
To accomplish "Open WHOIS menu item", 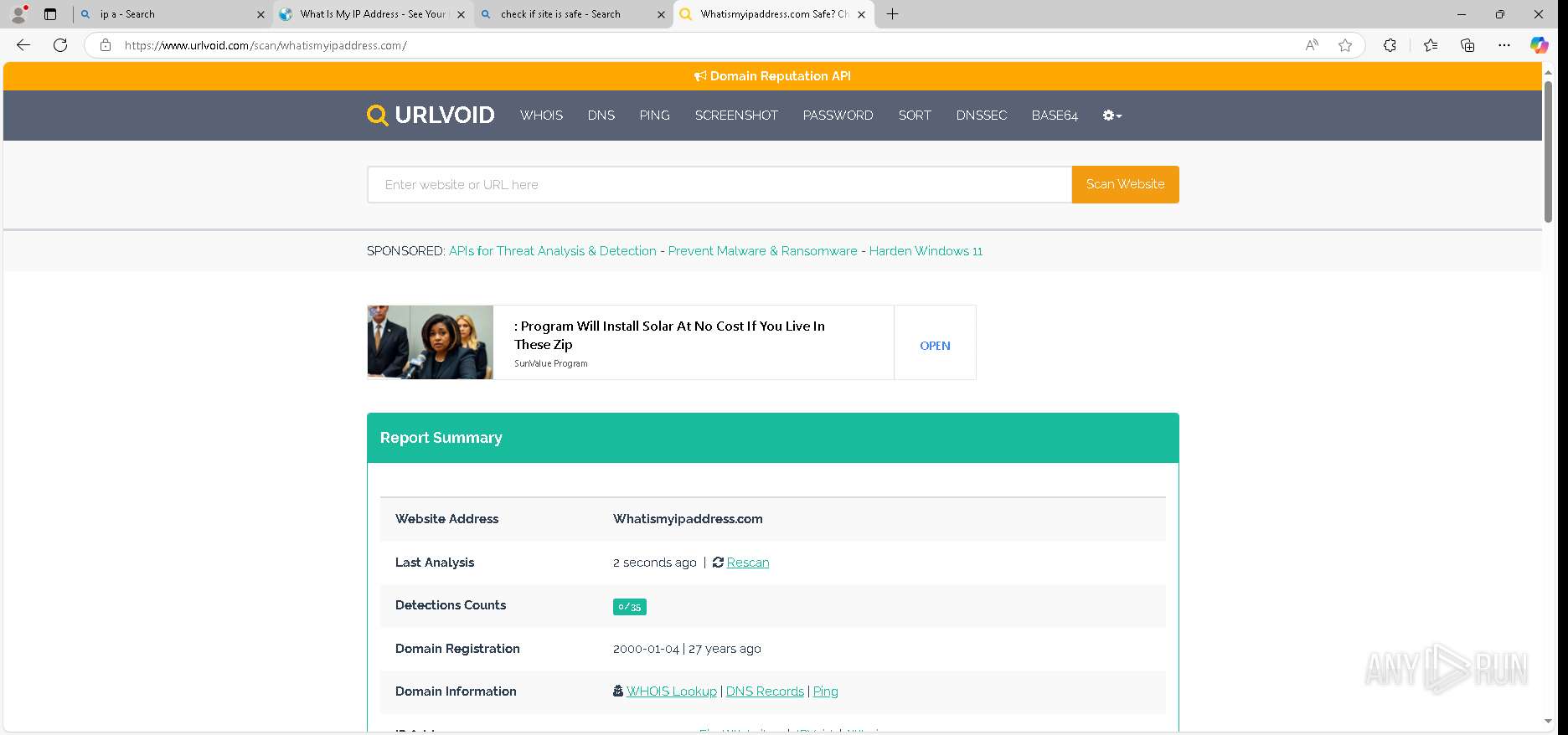I will 541,116.
